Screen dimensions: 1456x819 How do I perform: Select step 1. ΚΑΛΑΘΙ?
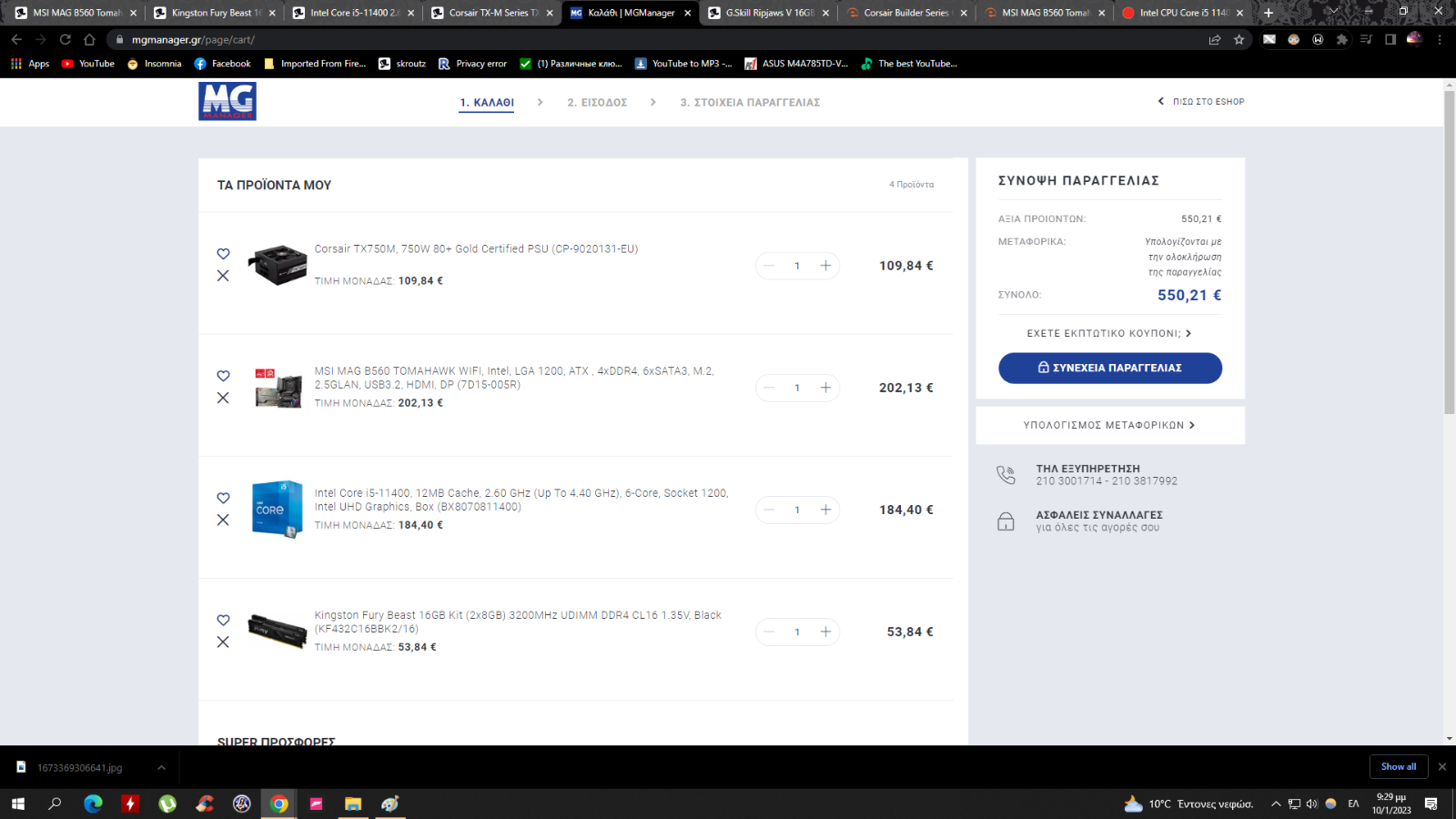487,103
